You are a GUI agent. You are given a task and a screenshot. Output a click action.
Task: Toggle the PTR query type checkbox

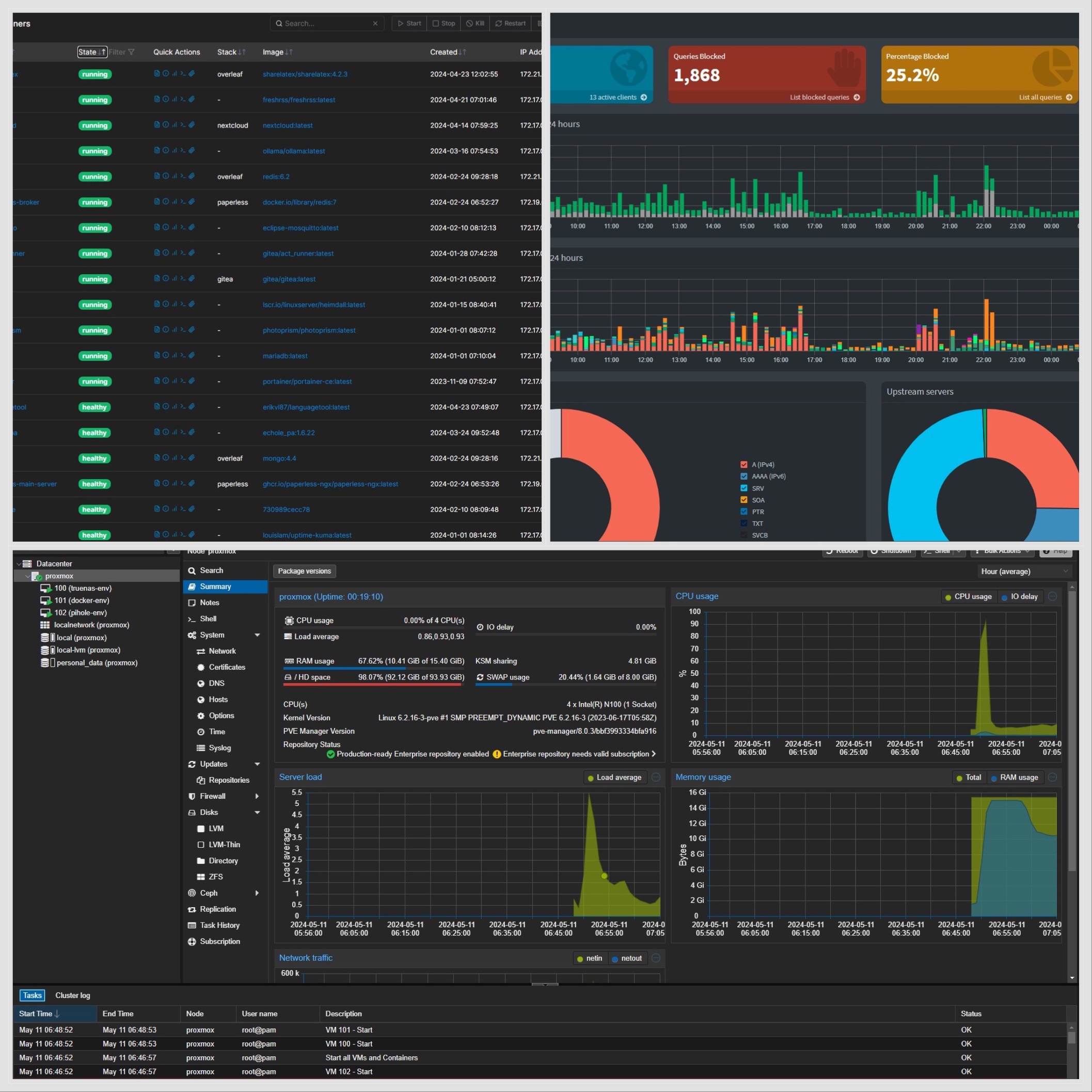point(744,512)
